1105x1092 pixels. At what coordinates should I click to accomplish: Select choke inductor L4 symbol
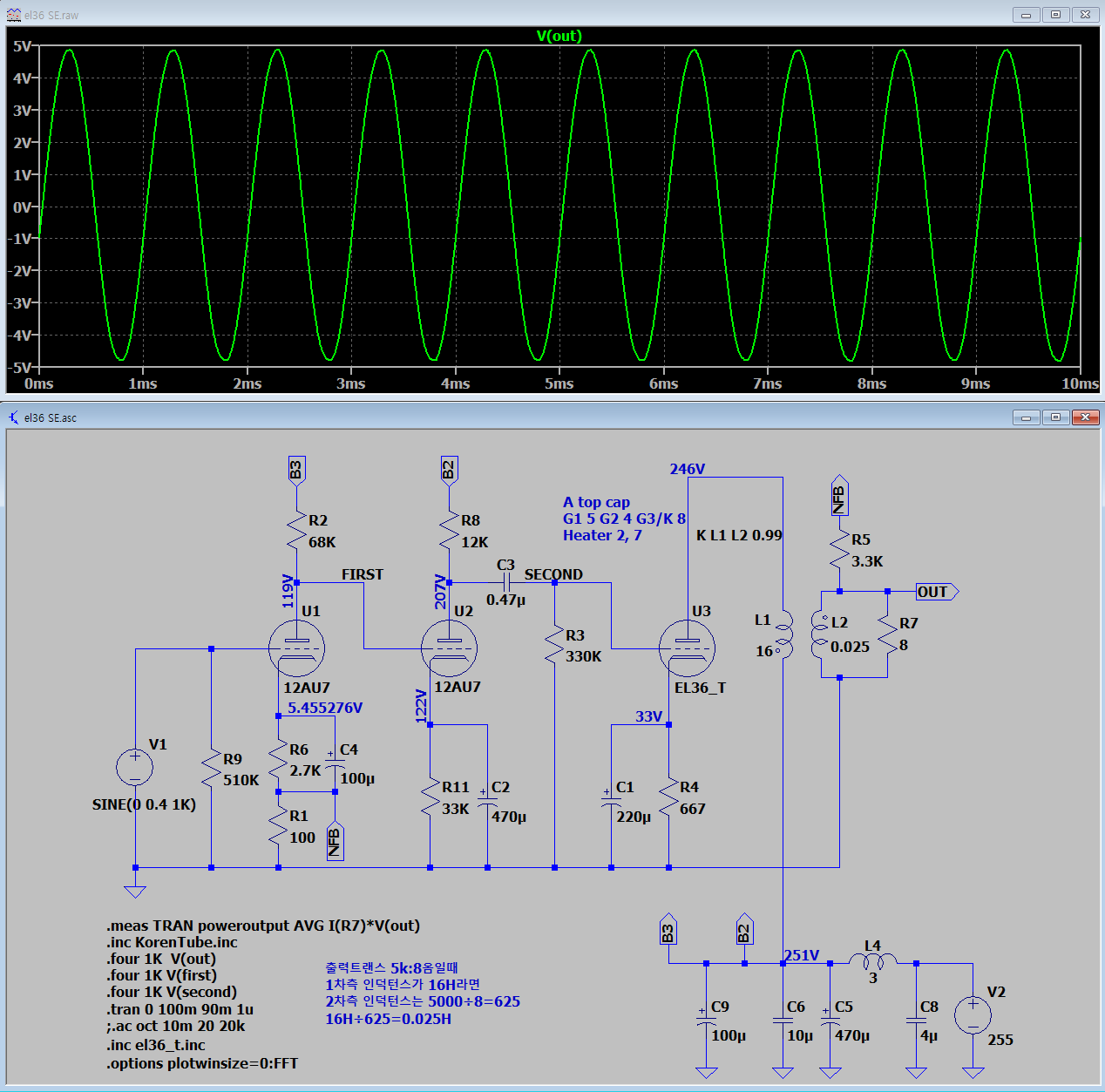872,961
